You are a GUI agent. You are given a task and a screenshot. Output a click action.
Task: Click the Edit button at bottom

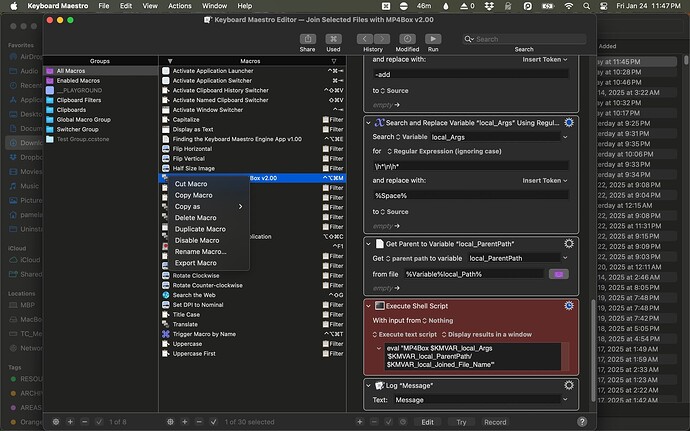point(427,422)
